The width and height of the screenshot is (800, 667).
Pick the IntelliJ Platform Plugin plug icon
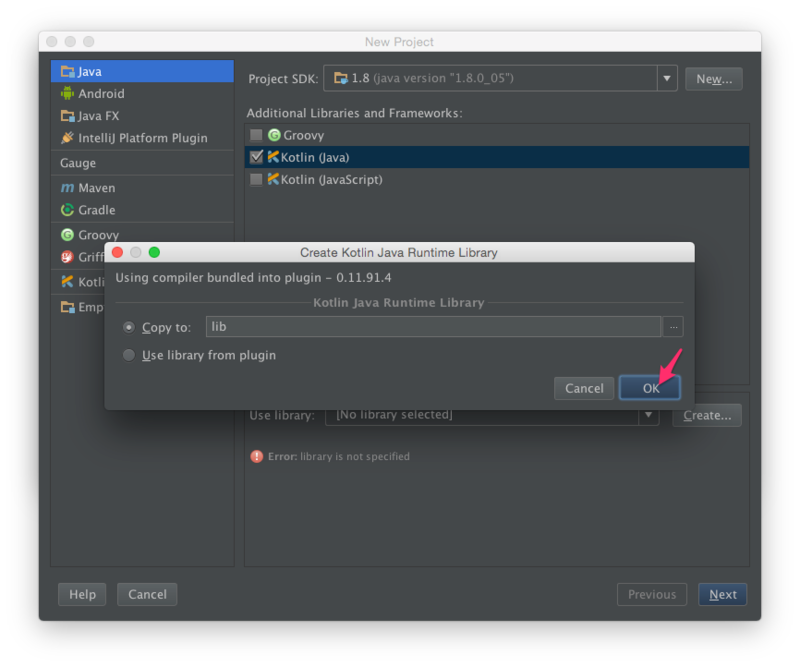coord(67,138)
